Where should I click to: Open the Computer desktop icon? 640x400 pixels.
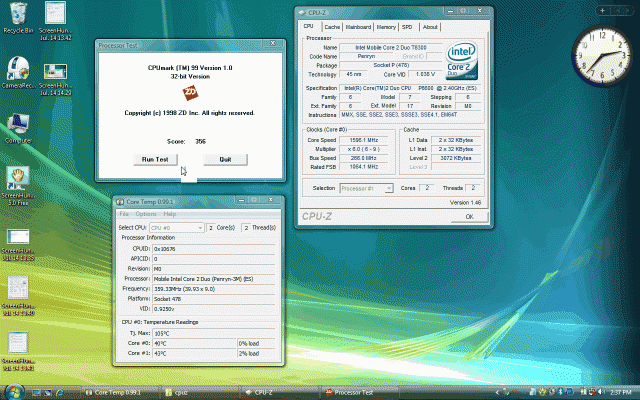pyautogui.click(x=18, y=129)
